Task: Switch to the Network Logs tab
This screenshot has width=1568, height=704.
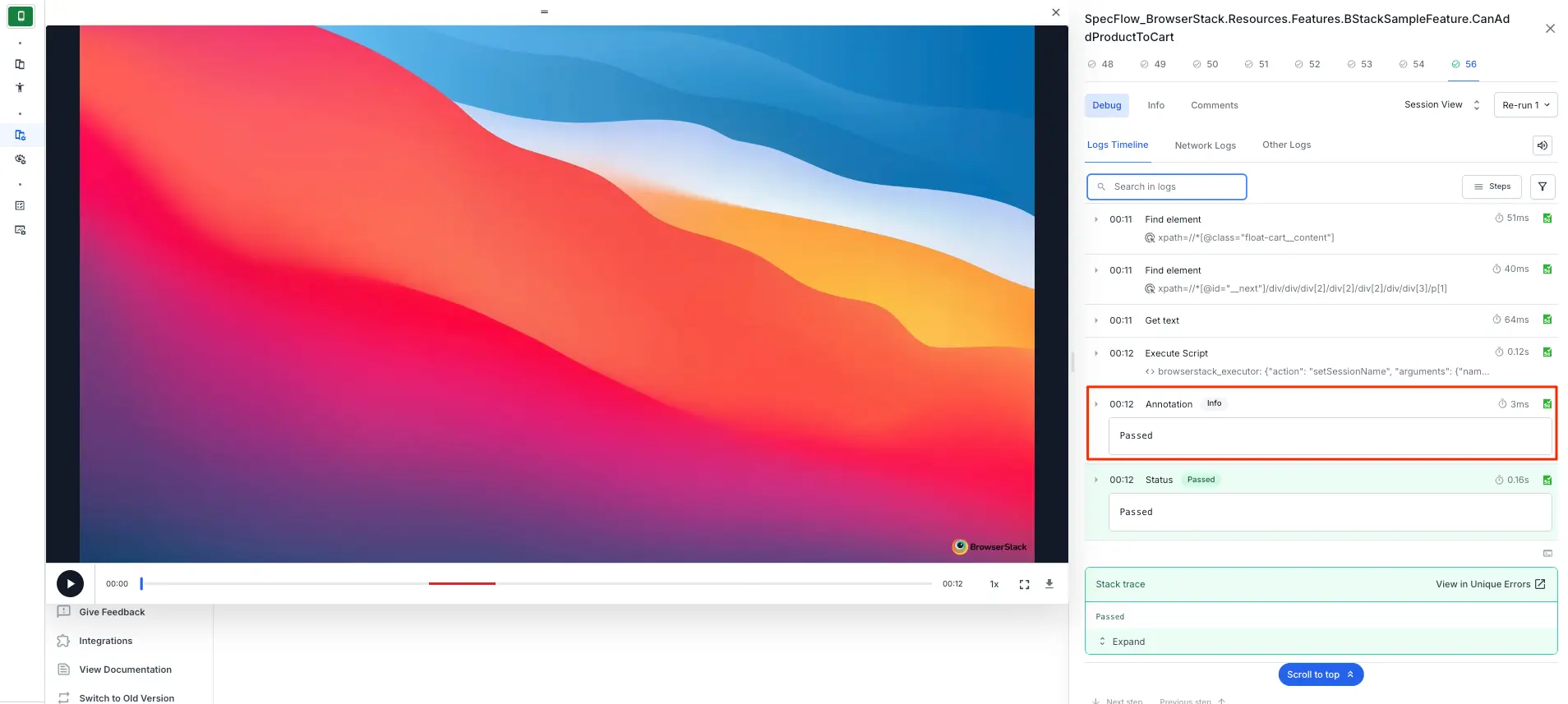Action: pyautogui.click(x=1205, y=145)
